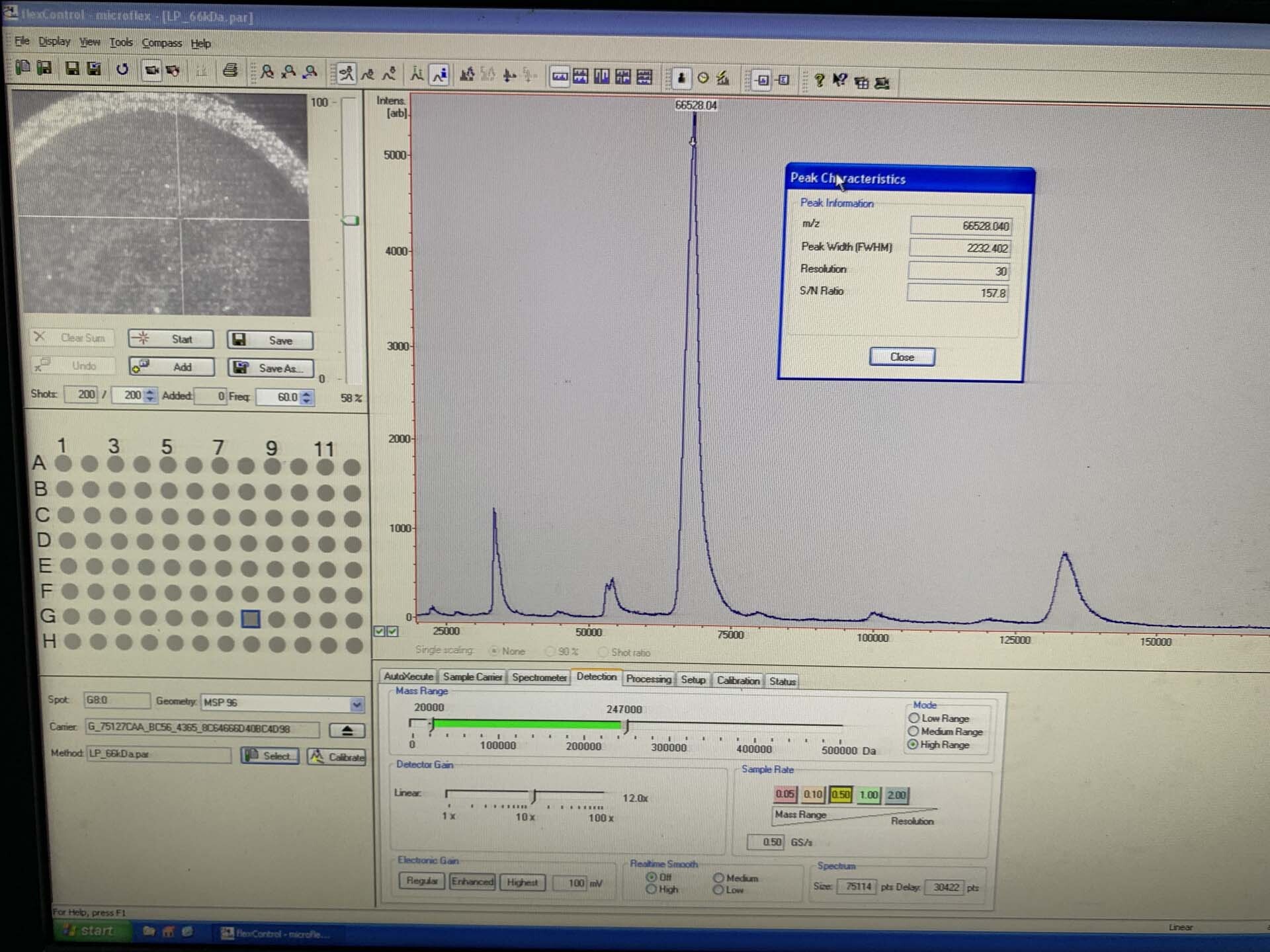Switch to the Status tab

click(x=783, y=681)
